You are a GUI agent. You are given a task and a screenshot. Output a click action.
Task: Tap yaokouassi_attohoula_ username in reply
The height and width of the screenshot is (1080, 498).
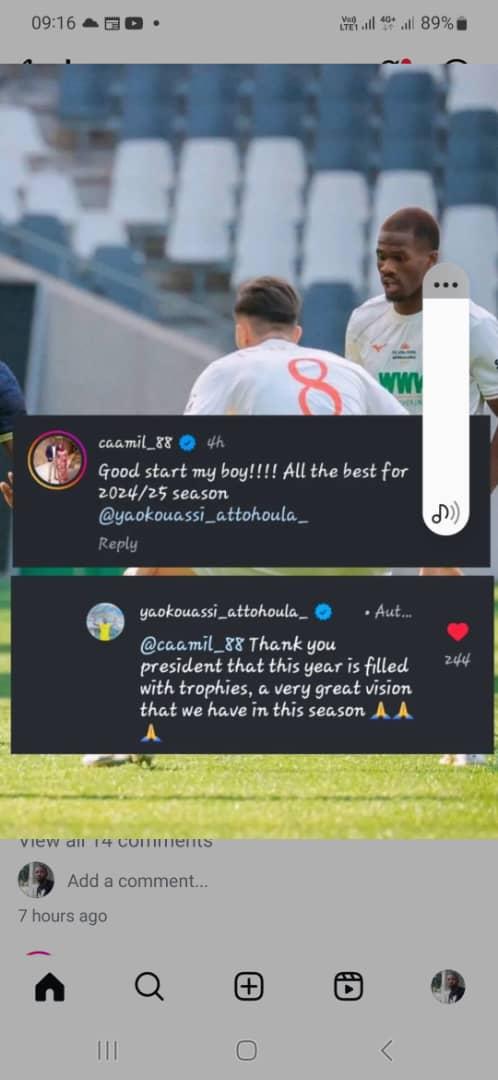pos(224,612)
